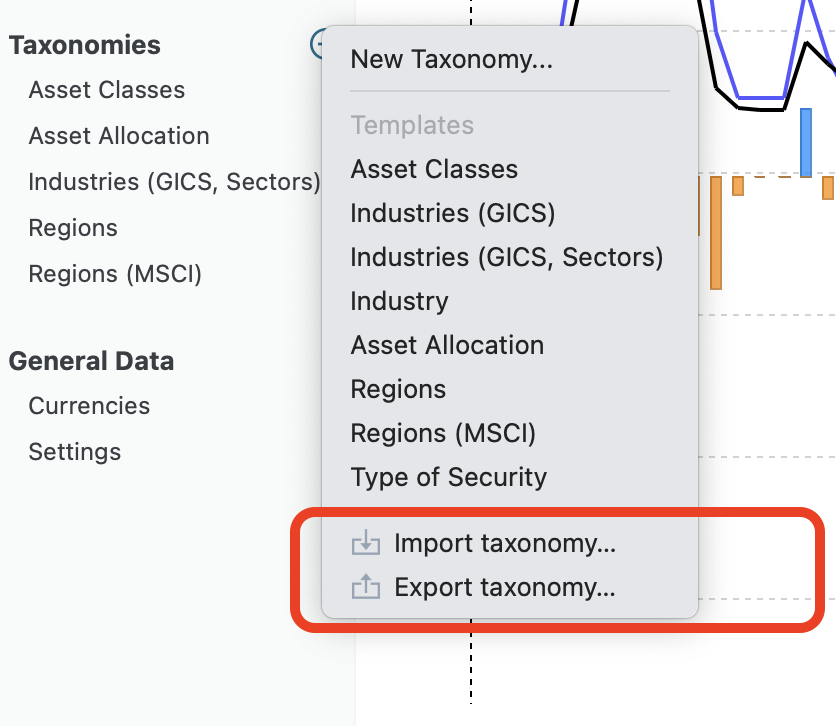Open Settings under General Data

75,452
